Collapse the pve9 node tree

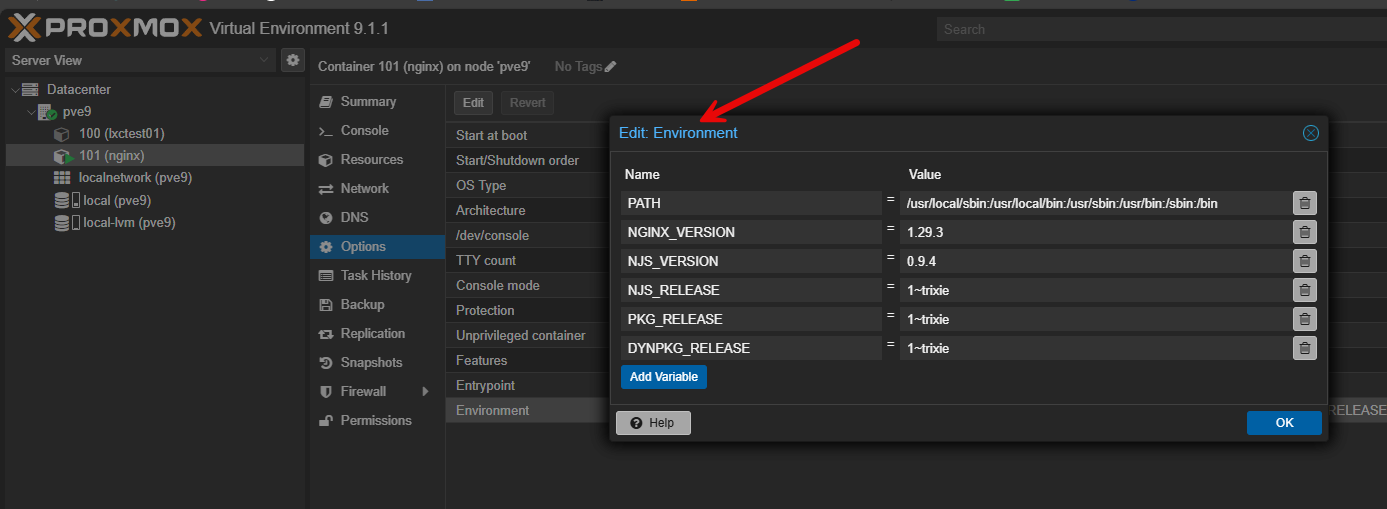pyautogui.click(x=31, y=112)
